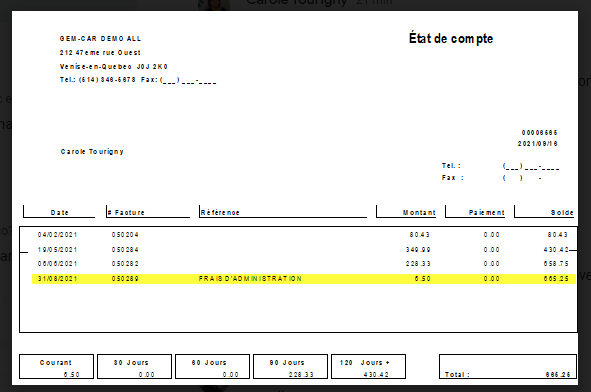Select invoice number 050204

(x=125, y=235)
